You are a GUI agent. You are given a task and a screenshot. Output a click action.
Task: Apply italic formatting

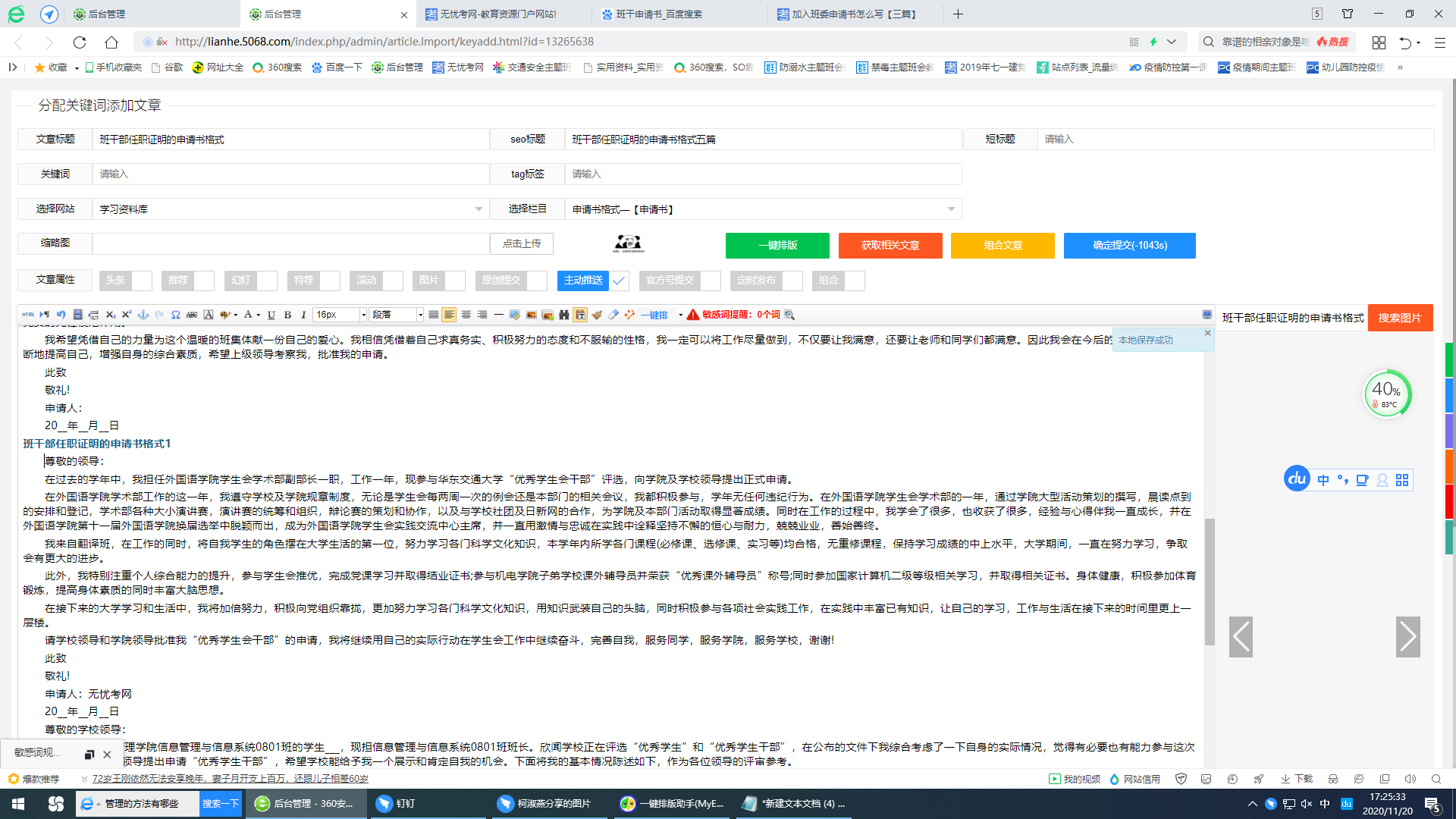pyautogui.click(x=303, y=314)
